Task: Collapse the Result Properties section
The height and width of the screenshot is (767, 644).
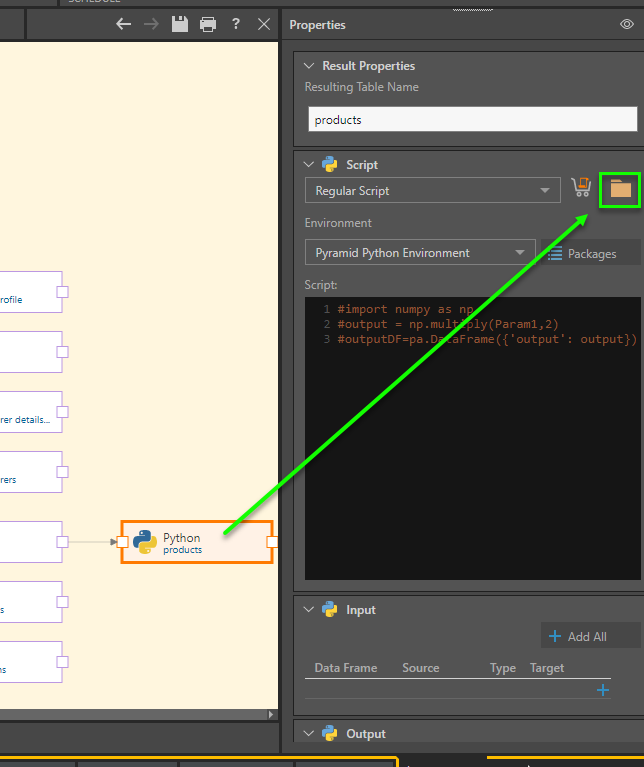Action: 308,66
